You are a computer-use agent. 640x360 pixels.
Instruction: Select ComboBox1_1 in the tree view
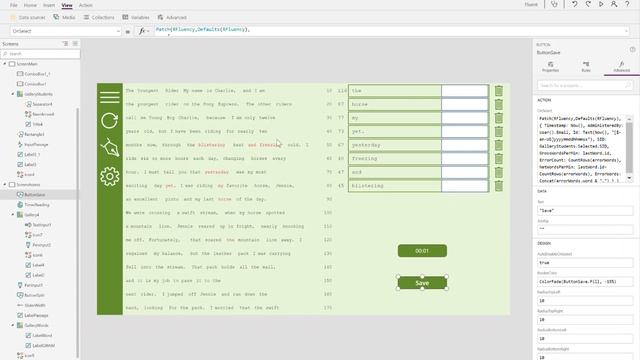(x=37, y=74)
